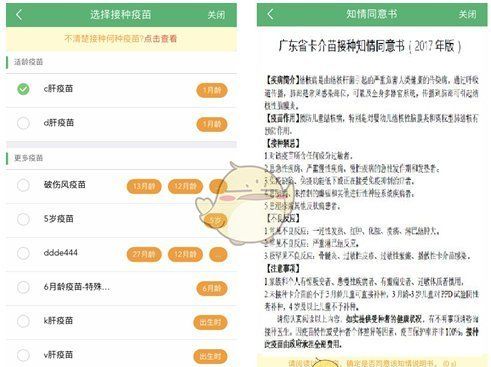The image size is (491, 367).
Task: Tap the 27月龄 tag on ddde444 row
Action: click(144, 255)
